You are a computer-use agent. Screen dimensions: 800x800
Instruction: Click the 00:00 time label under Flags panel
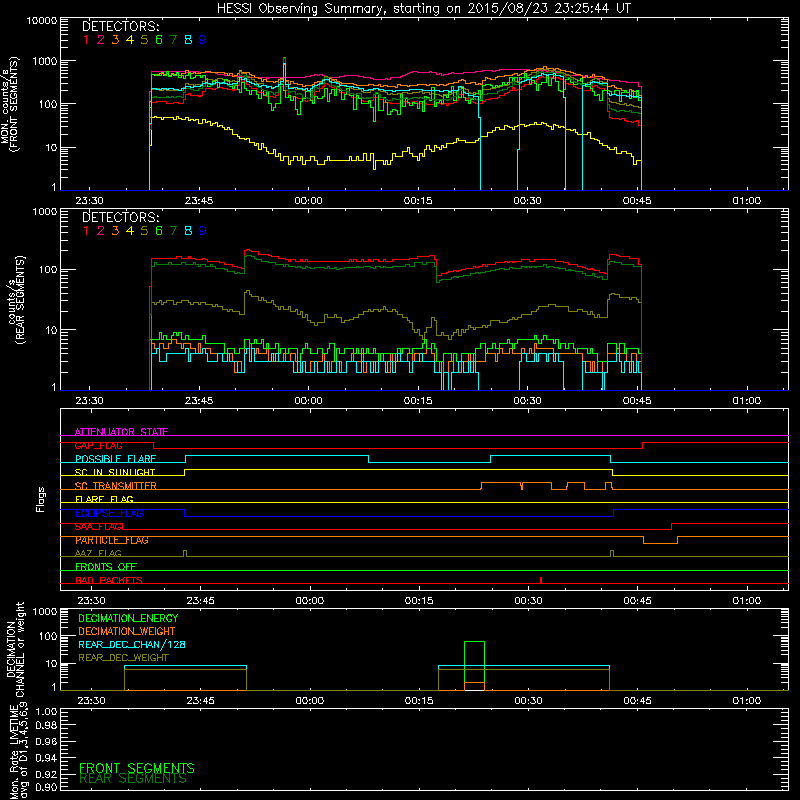(x=310, y=601)
